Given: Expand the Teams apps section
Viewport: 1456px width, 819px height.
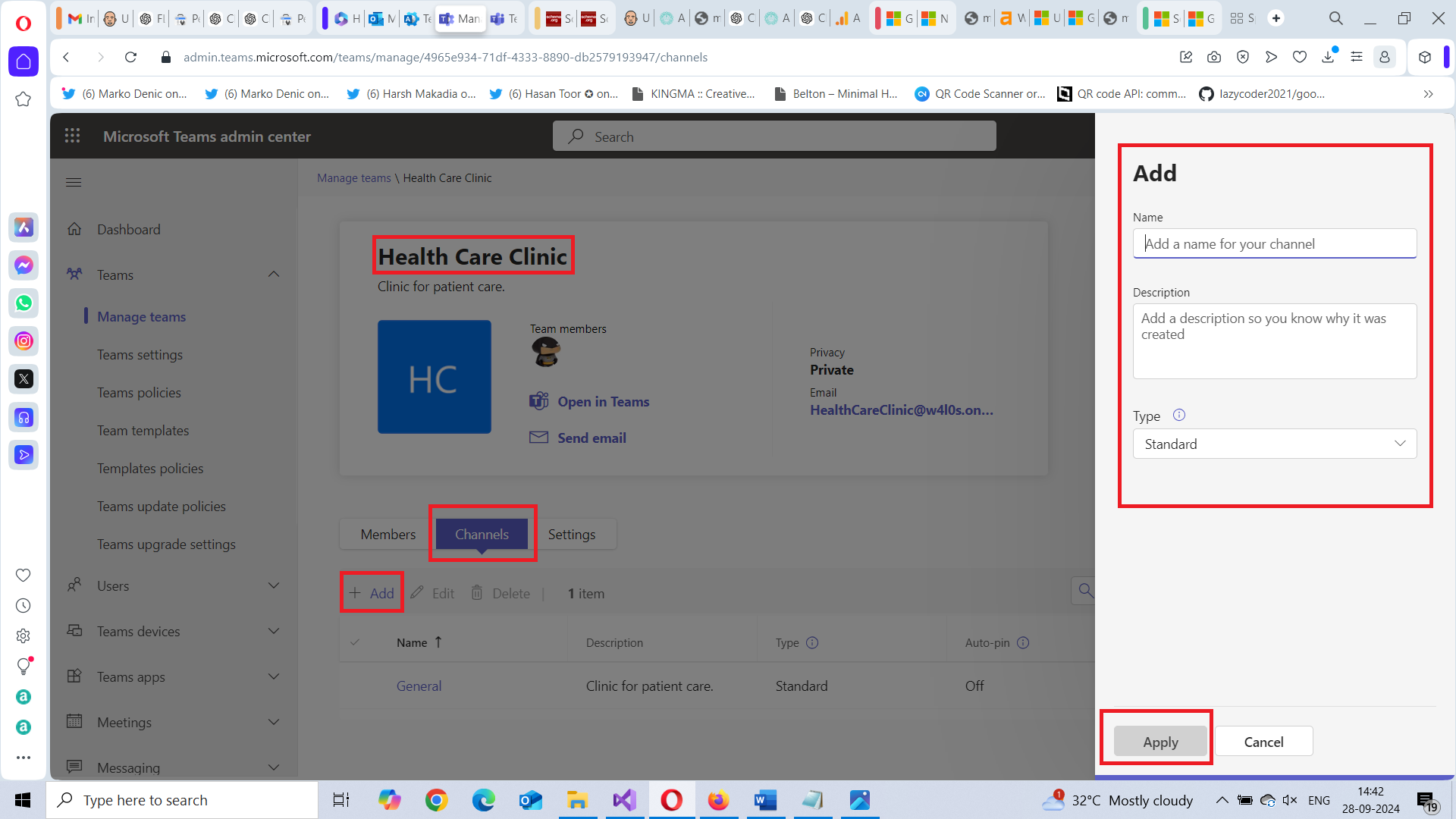Looking at the screenshot, I should (x=274, y=676).
